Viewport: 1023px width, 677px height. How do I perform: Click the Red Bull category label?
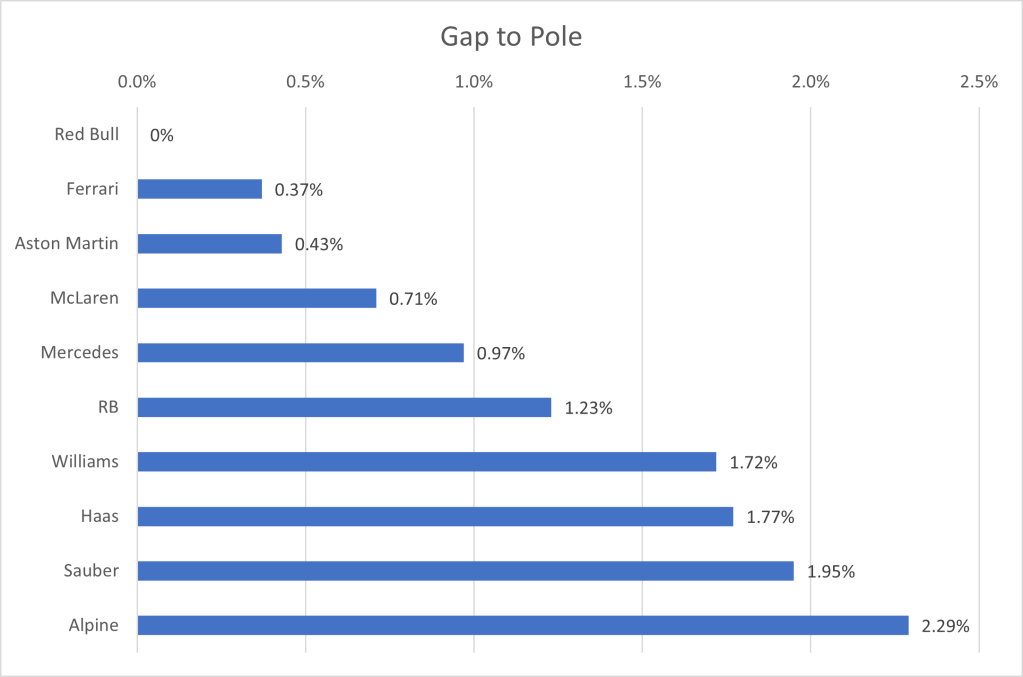[x=87, y=134]
